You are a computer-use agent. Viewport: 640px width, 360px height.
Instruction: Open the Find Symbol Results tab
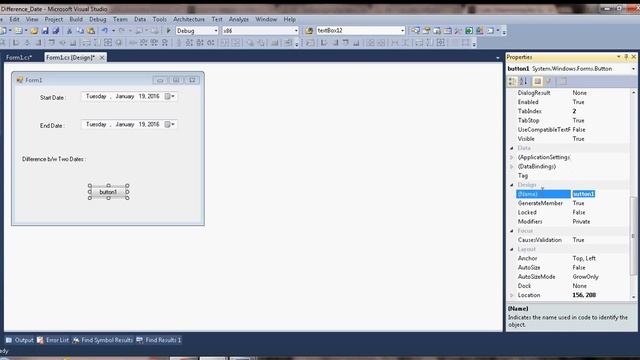point(103,340)
